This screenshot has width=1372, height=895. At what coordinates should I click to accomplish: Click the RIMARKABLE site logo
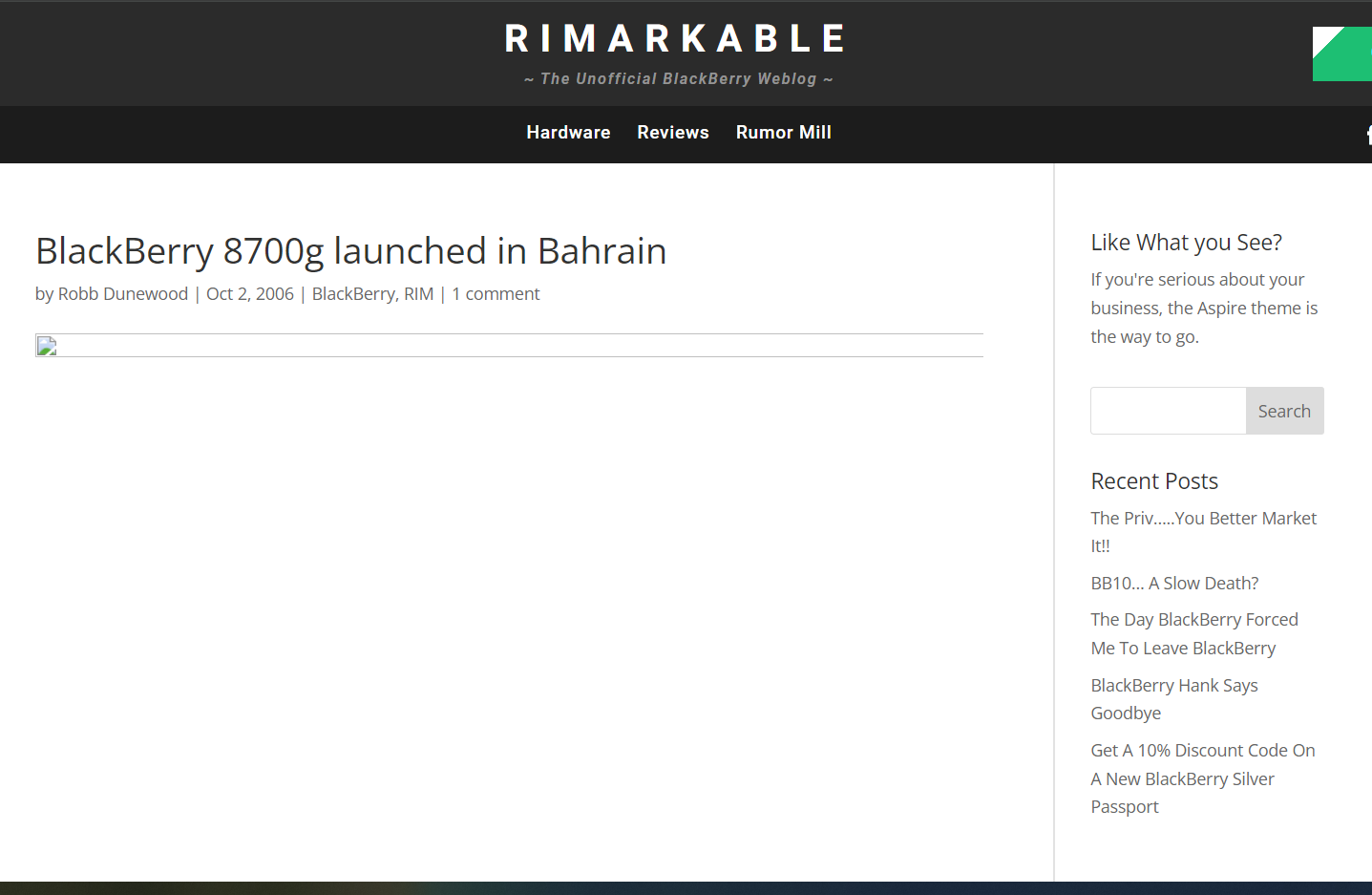[x=676, y=39]
